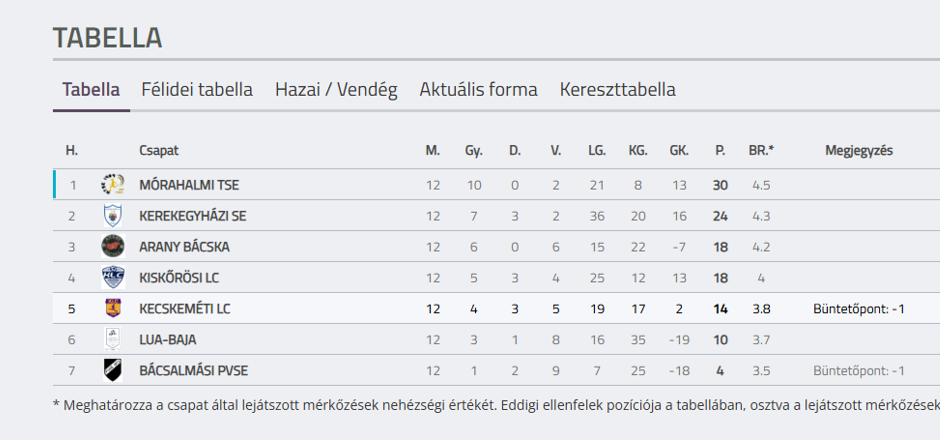This screenshot has width=940, height=440.
Task: Click the Kerekegyházi SE team crest
Action: 112,216
